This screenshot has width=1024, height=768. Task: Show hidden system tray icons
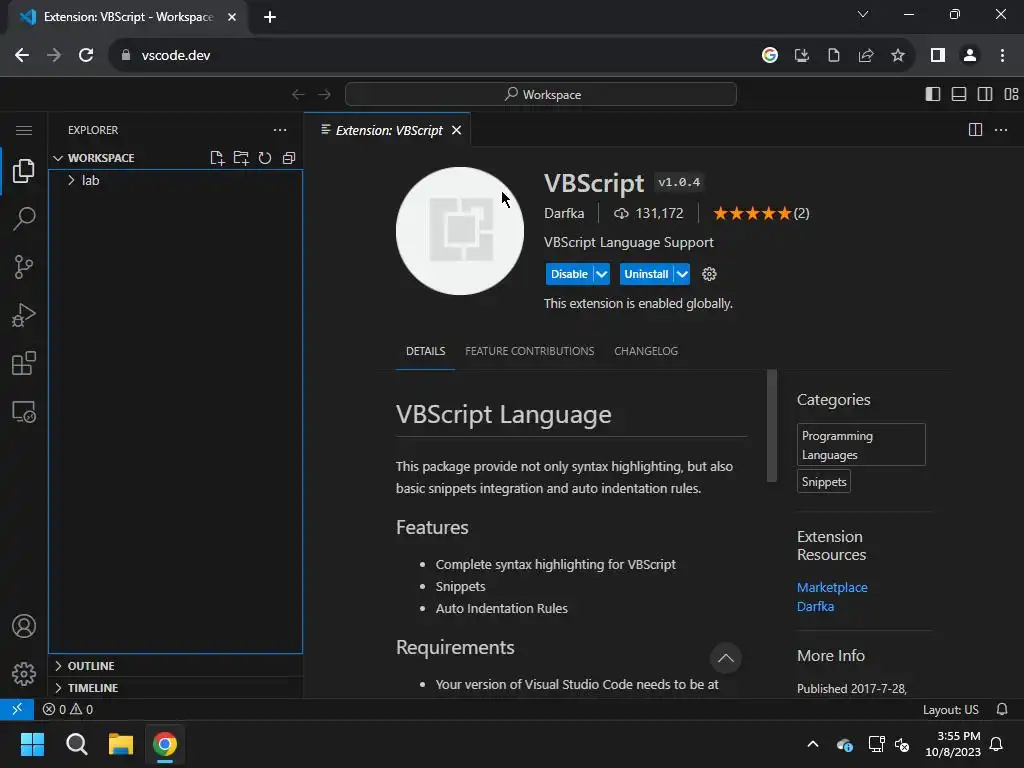(813, 744)
